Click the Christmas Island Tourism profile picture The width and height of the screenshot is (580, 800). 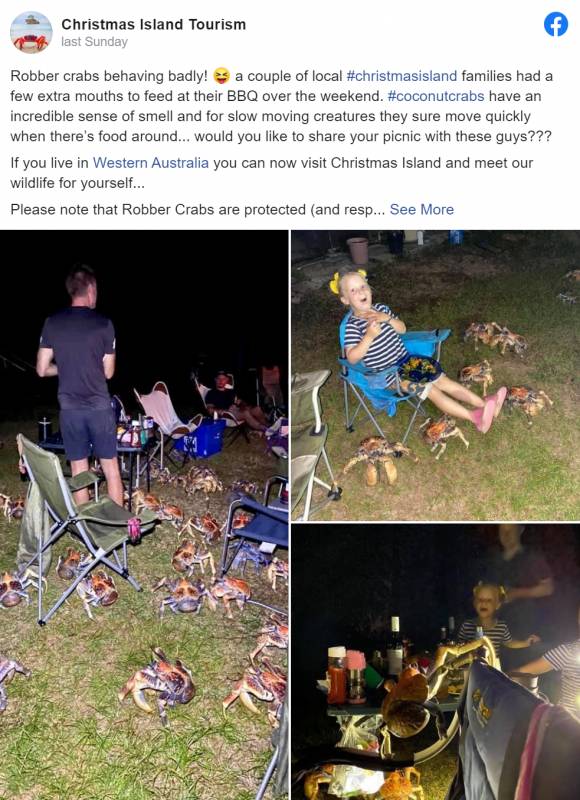tap(31, 32)
